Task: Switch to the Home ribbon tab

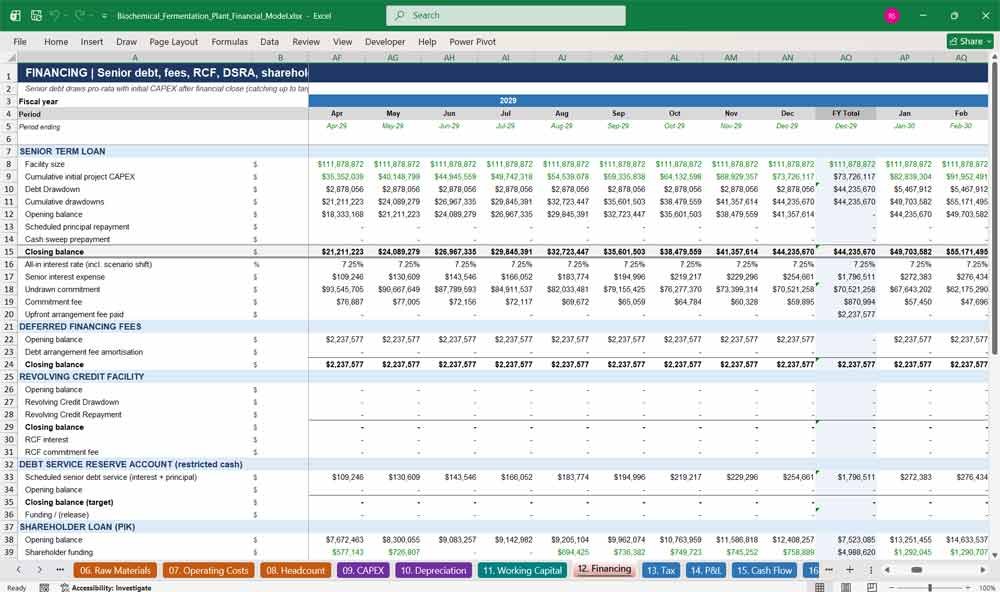Action: click(x=56, y=41)
